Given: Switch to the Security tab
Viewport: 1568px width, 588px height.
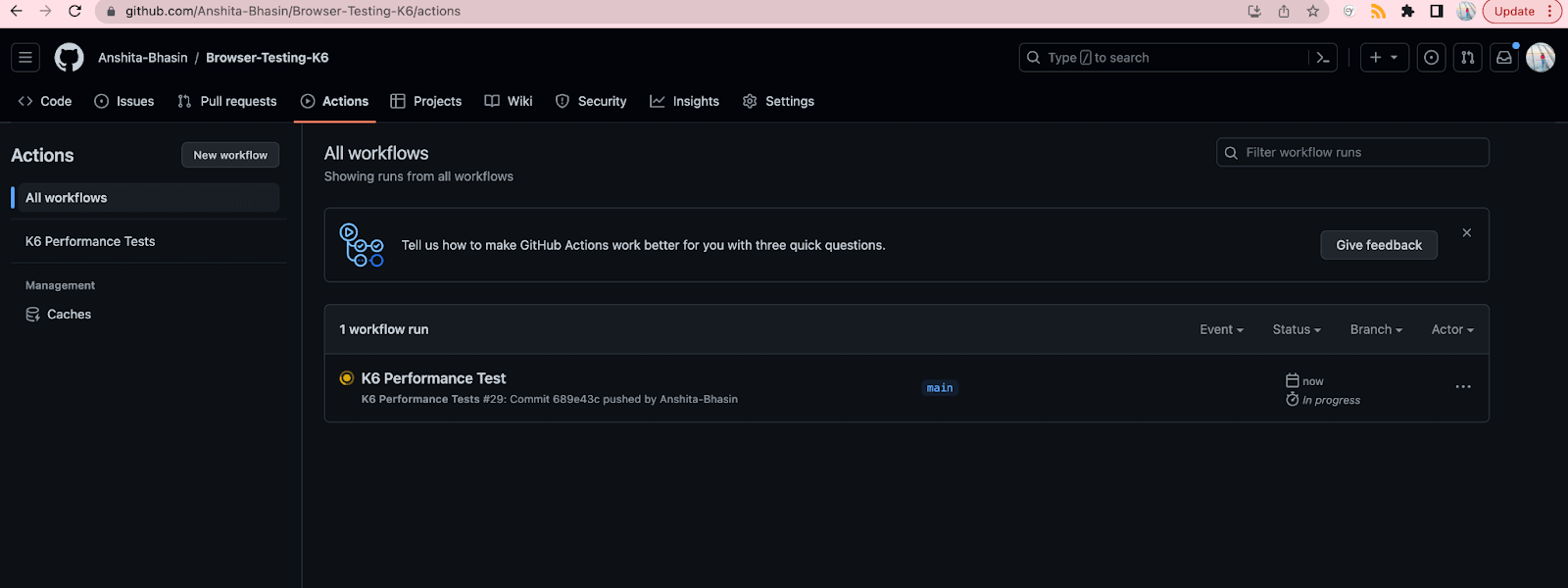Looking at the screenshot, I should [591, 101].
